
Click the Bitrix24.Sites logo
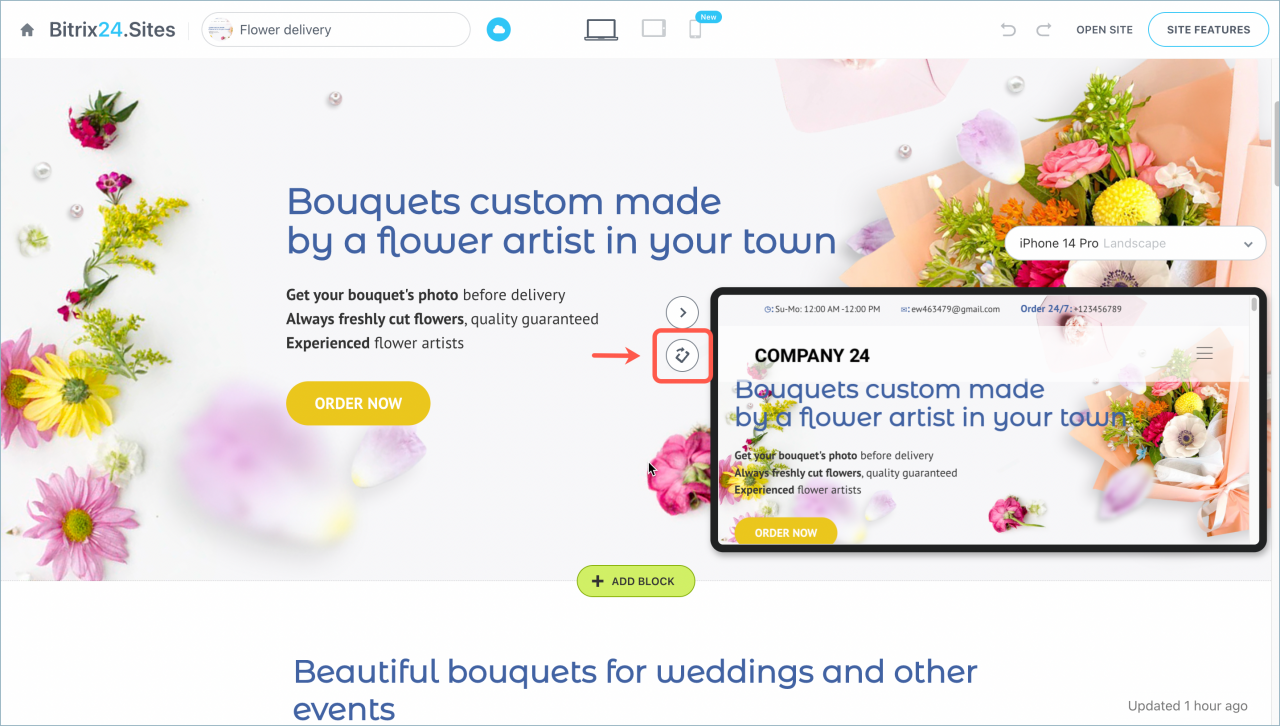(x=112, y=30)
